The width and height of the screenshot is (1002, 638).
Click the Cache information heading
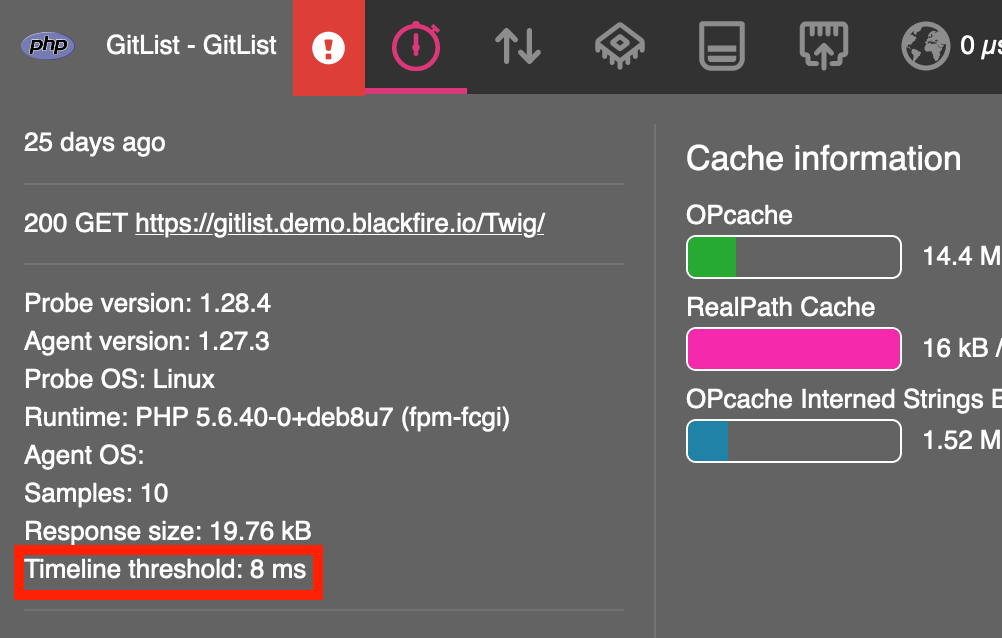pos(824,159)
